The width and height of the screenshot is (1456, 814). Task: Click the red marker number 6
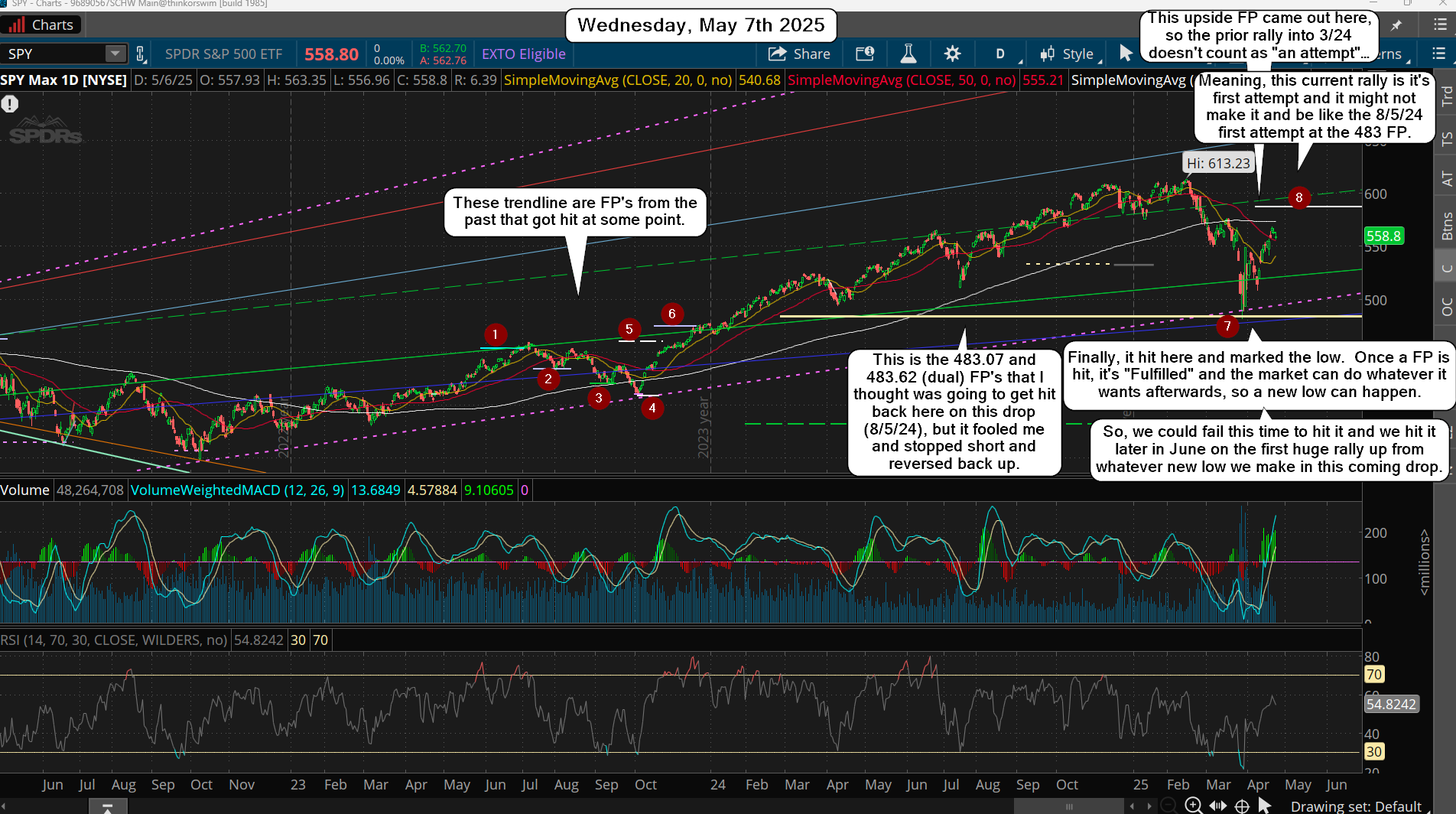(x=671, y=314)
